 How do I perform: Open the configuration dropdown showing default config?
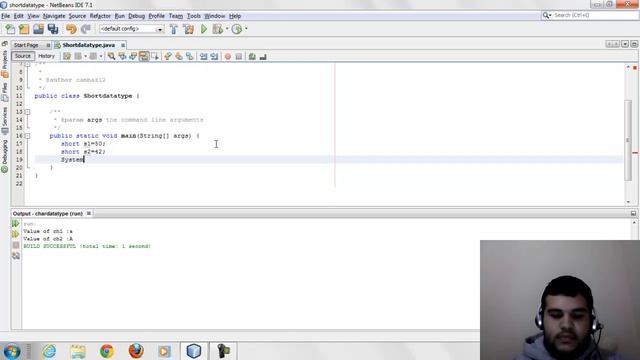coord(131,29)
